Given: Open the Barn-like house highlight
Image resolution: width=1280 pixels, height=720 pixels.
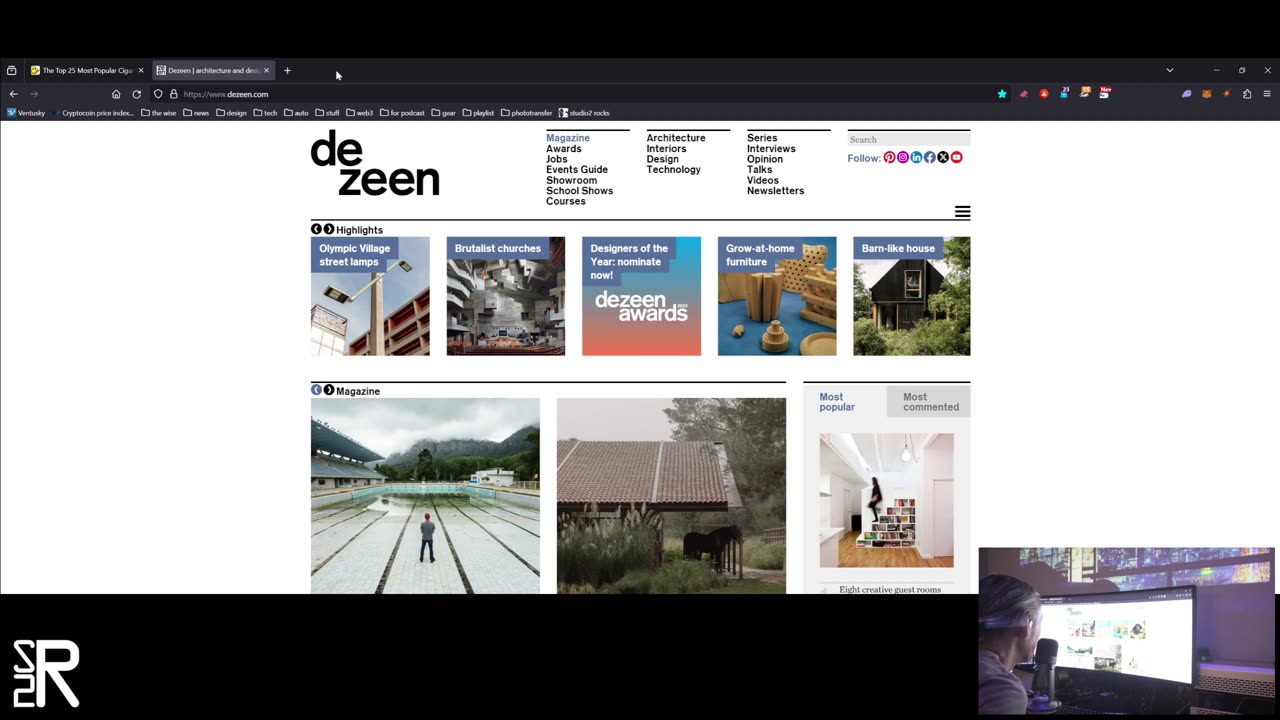Looking at the screenshot, I should (x=912, y=296).
